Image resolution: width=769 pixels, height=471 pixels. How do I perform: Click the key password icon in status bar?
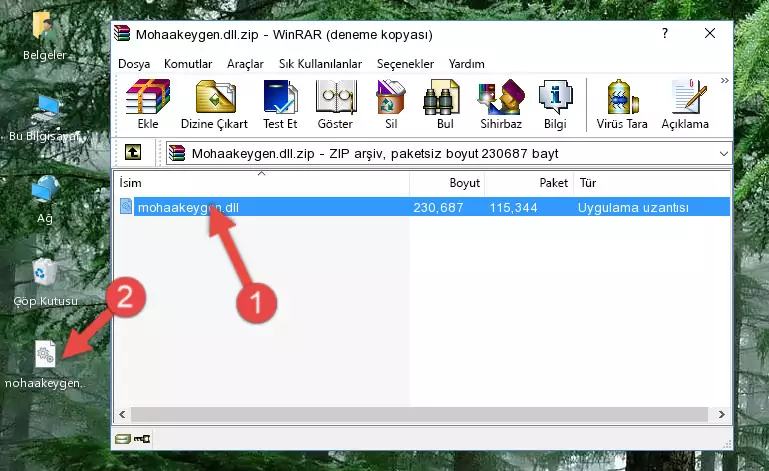(142, 439)
